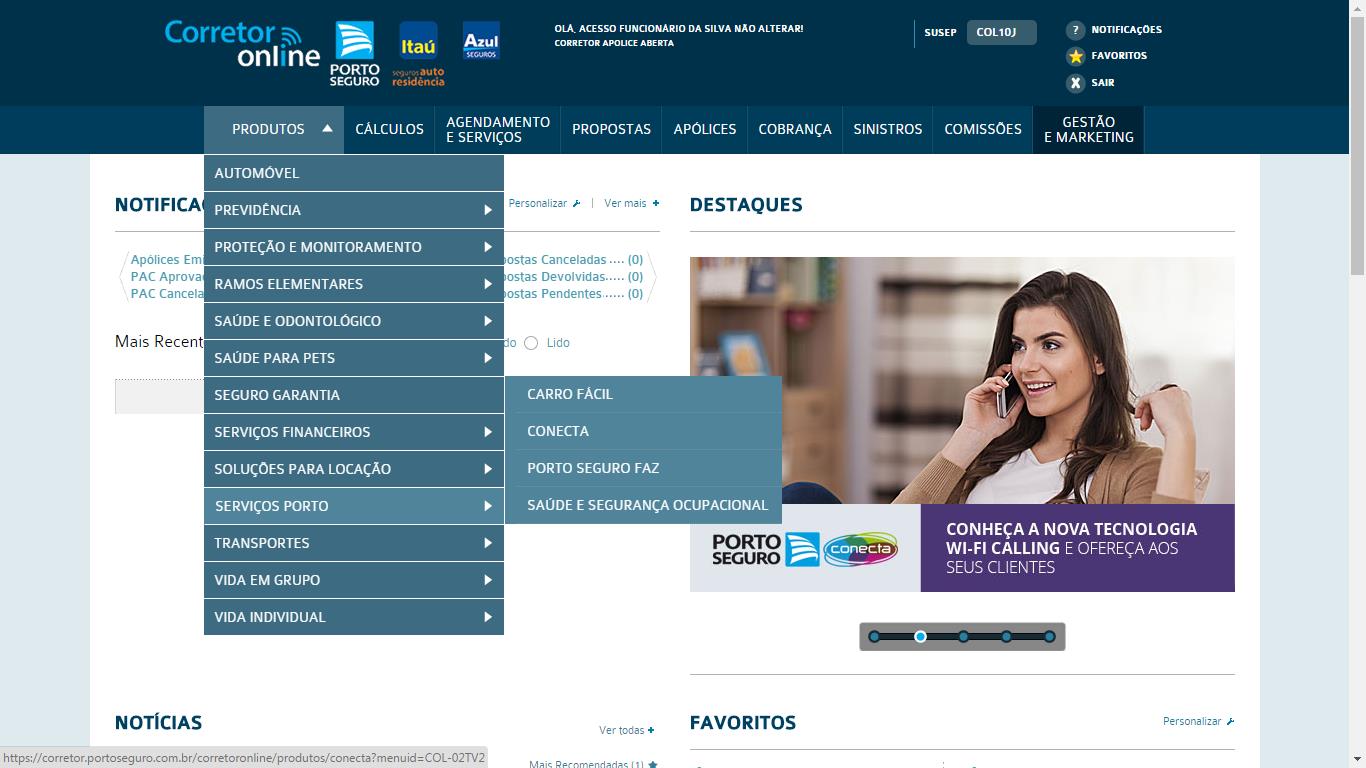Open Agendamento e Serviços tab
Viewport: 1366px width, 768px height.
coord(498,129)
